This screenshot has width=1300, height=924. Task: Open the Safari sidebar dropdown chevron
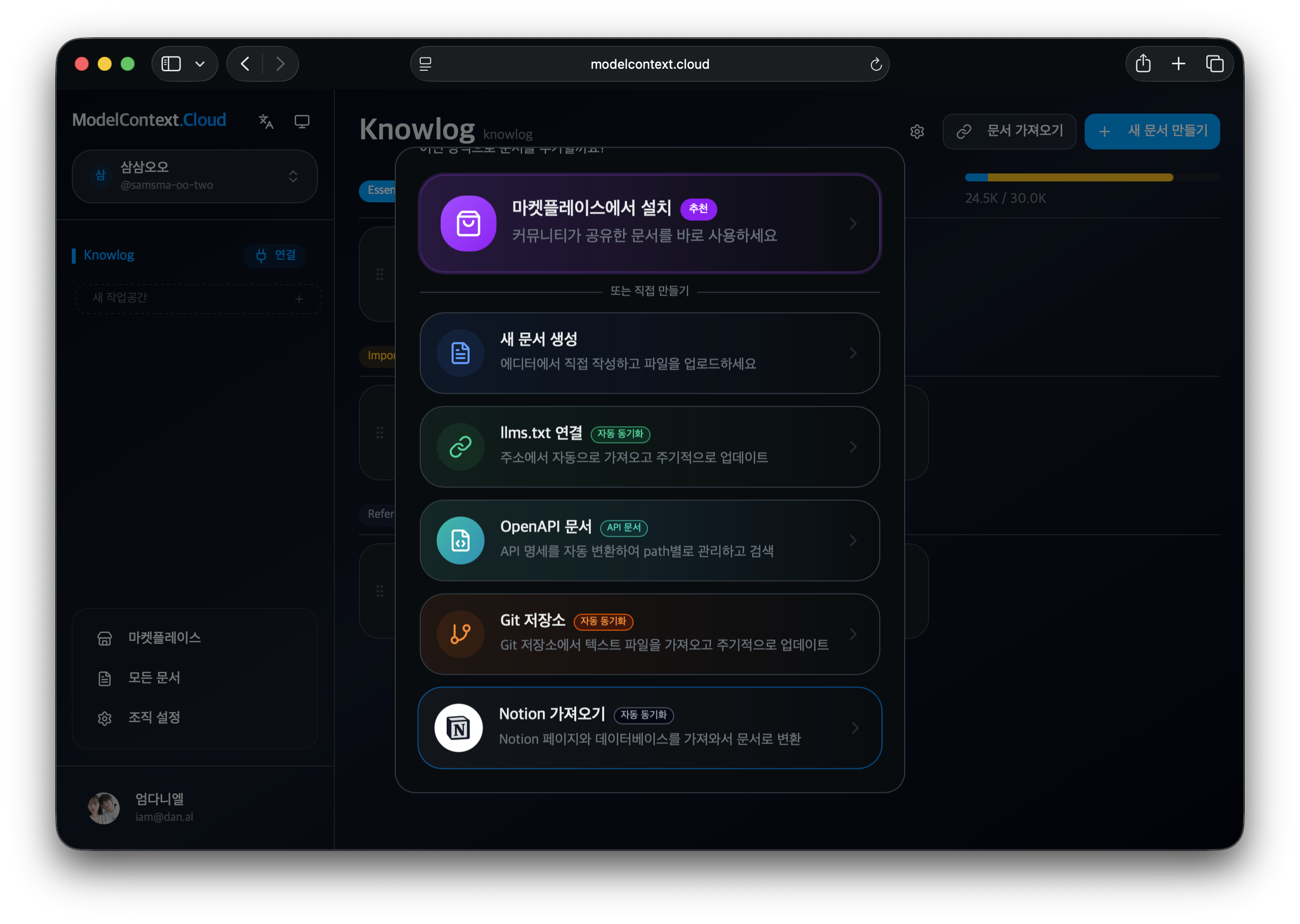200,64
